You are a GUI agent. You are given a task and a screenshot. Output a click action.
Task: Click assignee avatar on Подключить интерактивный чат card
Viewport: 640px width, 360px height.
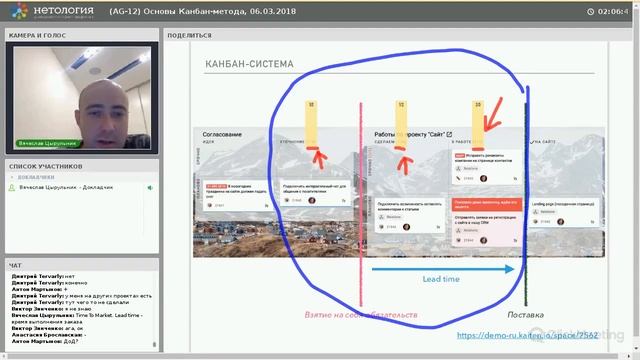pos(312,200)
